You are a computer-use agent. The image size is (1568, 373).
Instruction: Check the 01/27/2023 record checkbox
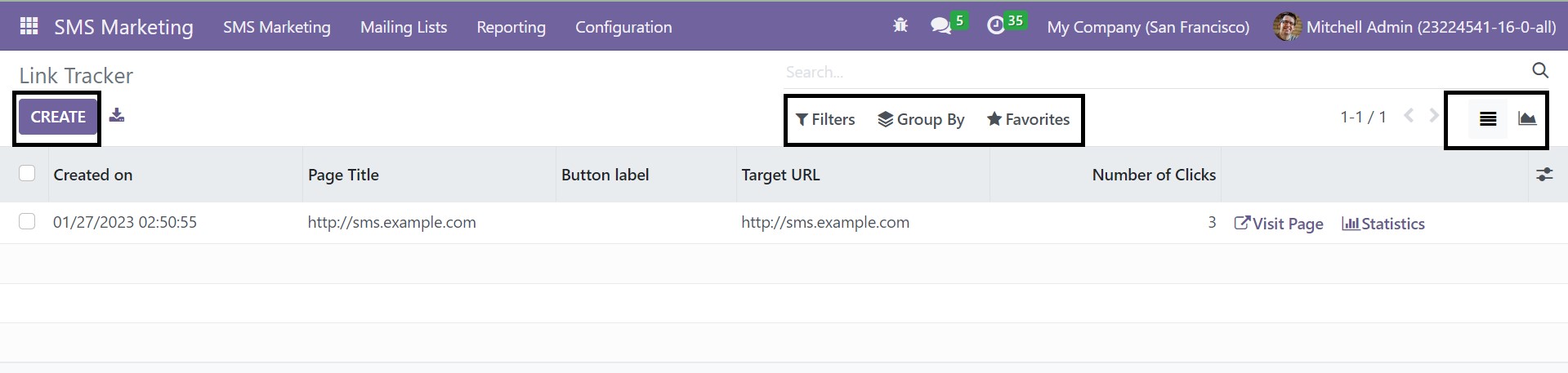27,221
